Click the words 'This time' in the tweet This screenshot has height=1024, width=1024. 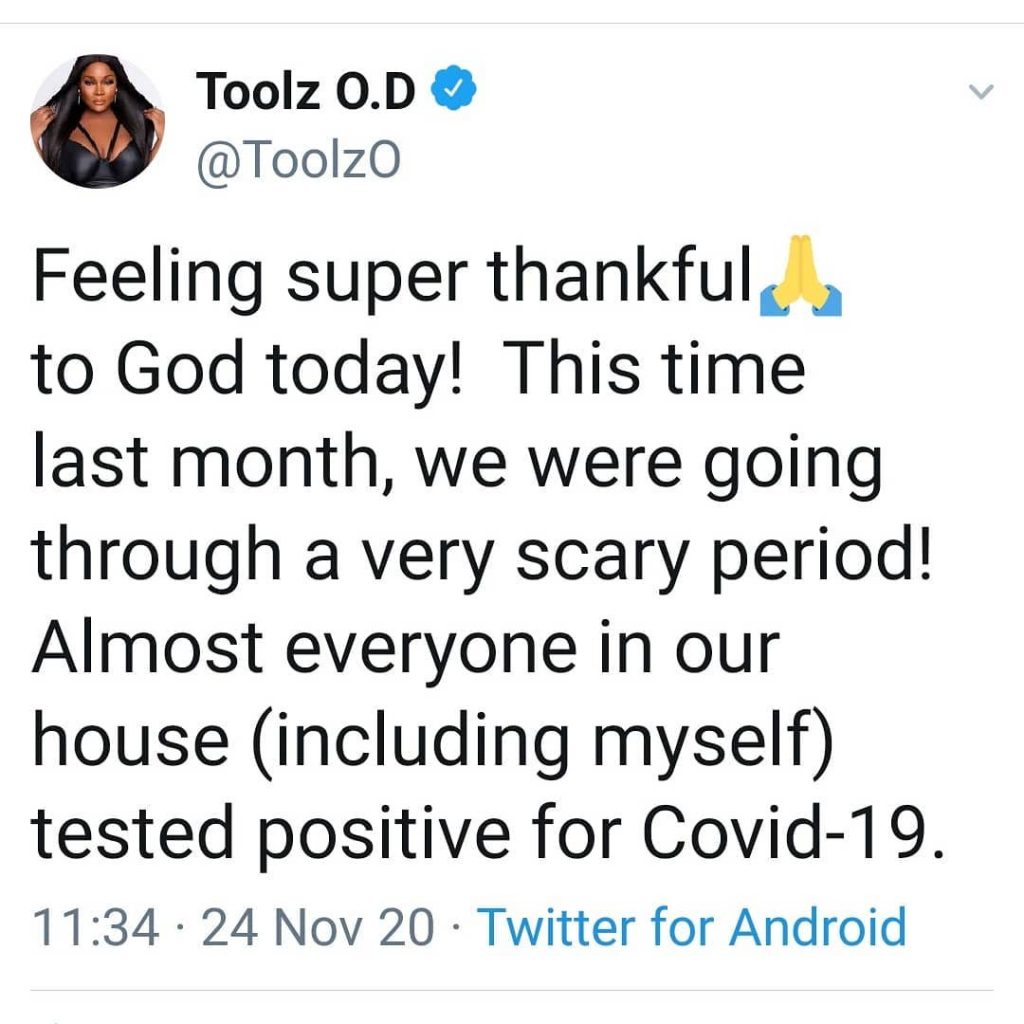click(653, 368)
